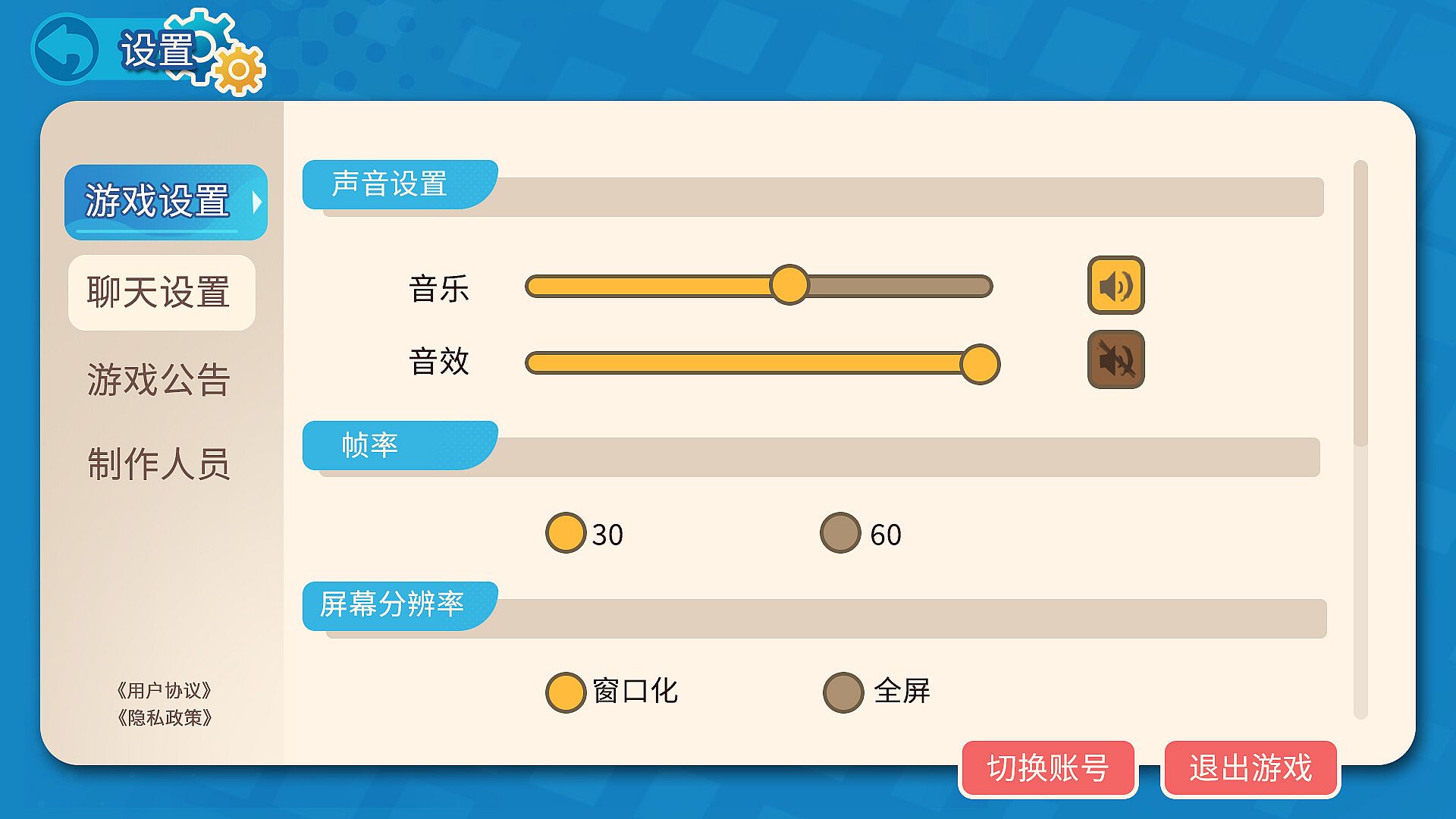Click the orange gear settings icon
This screenshot has height=819, width=1456.
[x=239, y=71]
